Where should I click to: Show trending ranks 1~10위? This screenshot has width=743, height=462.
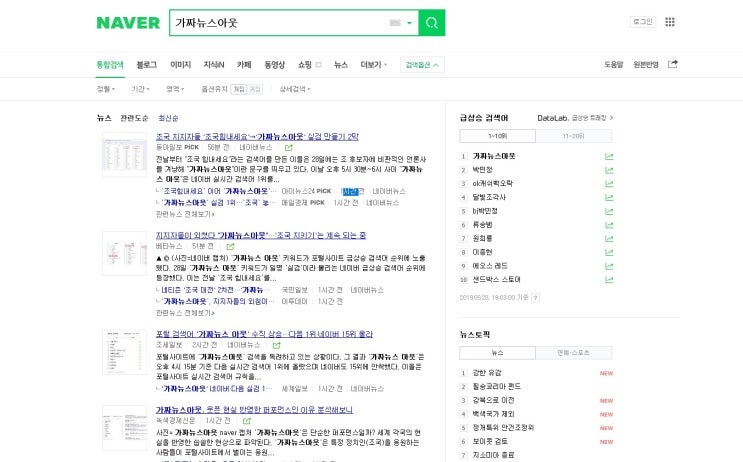pyautogui.click(x=498, y=136)
